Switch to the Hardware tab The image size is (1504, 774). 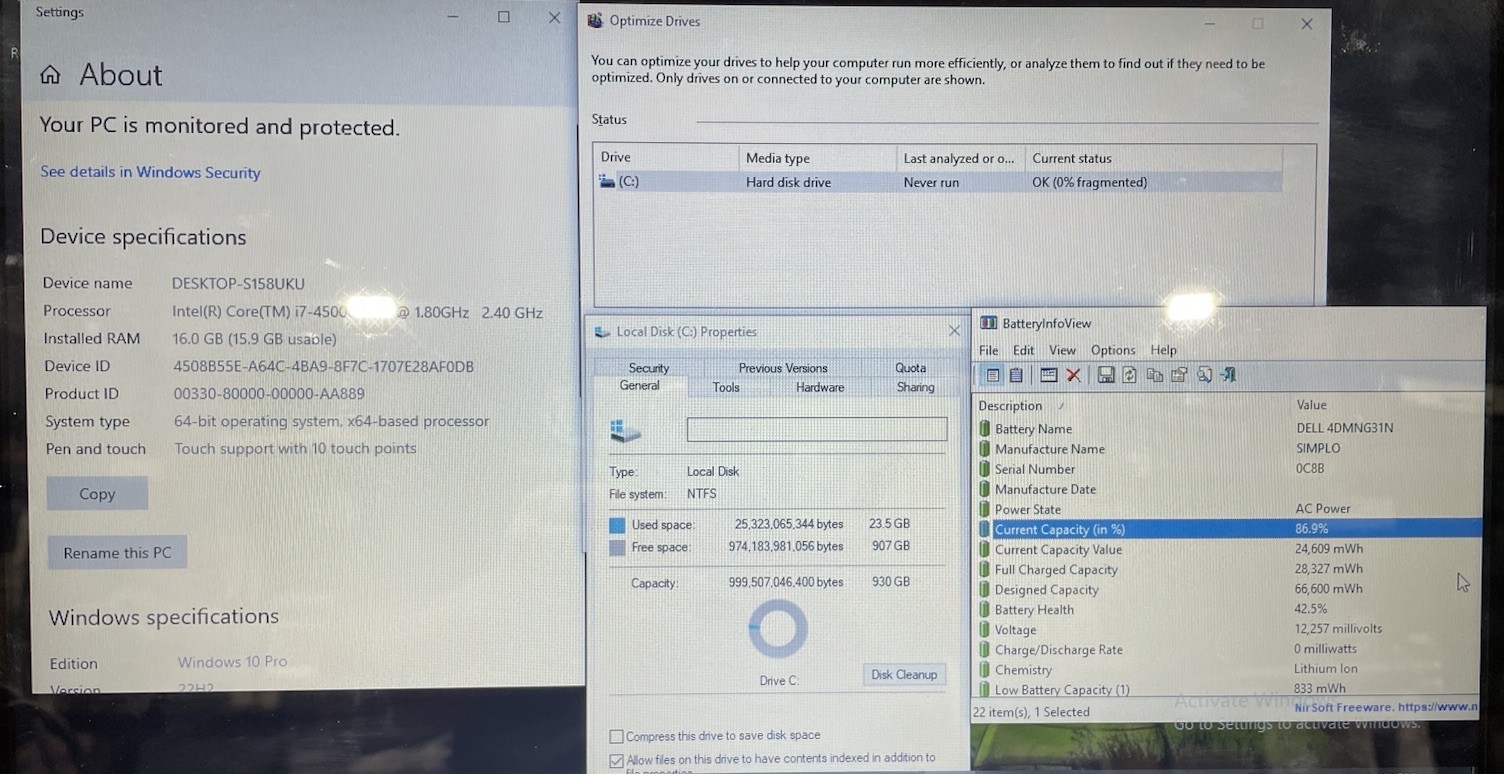coord(820,387)
